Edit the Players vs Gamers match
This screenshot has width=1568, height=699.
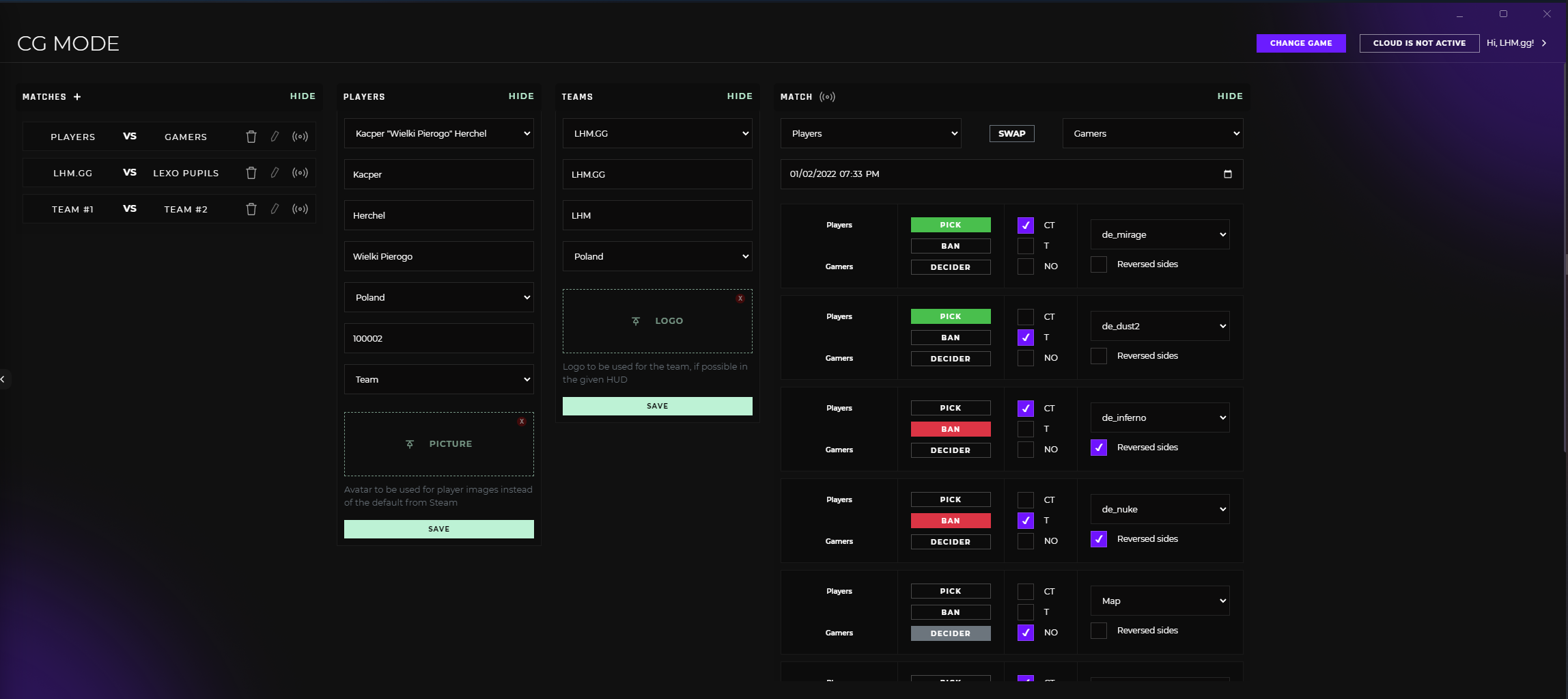click(x=275, y=137)
